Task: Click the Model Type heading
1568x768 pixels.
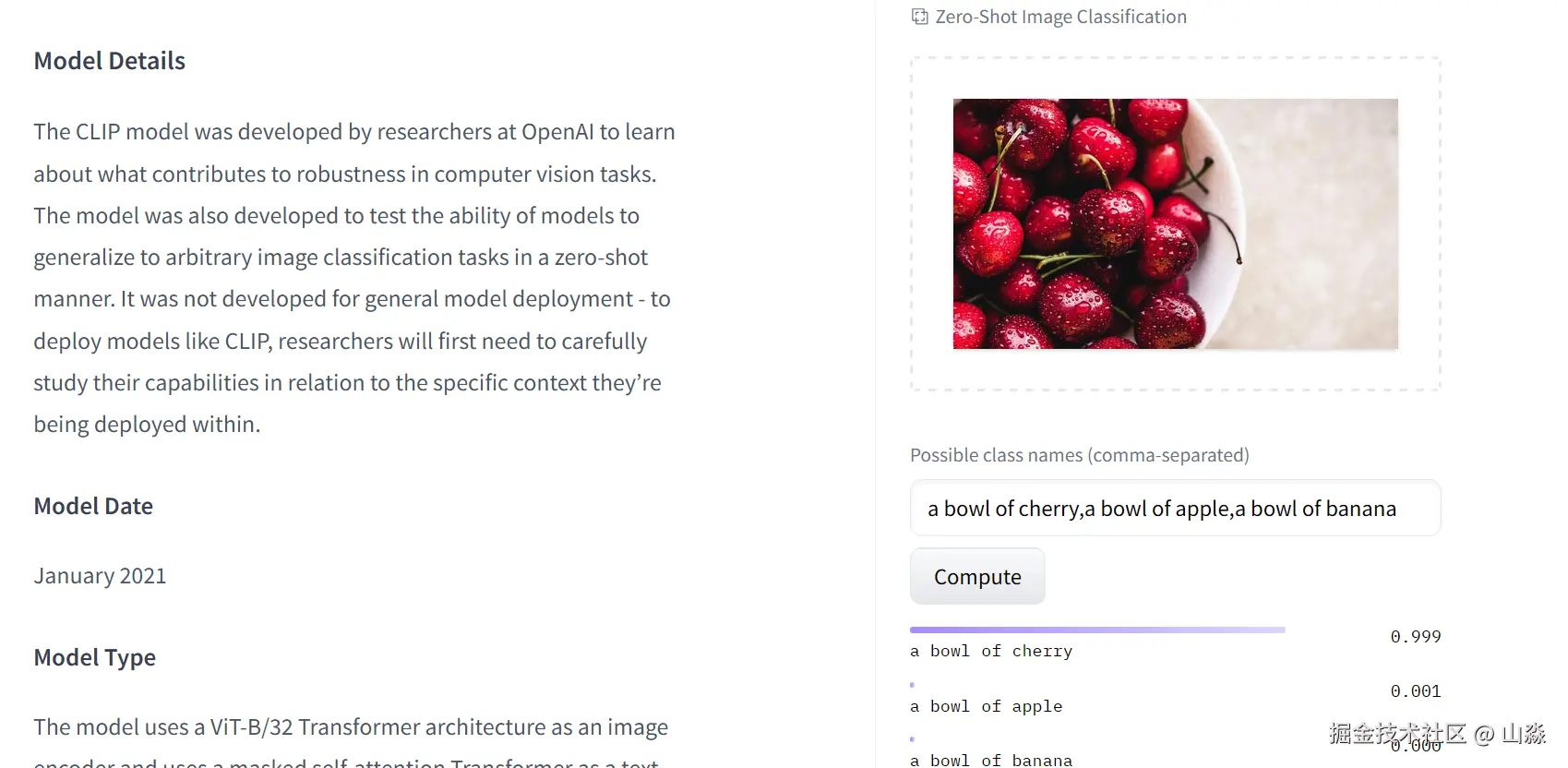Action: [x=94, y=658]
